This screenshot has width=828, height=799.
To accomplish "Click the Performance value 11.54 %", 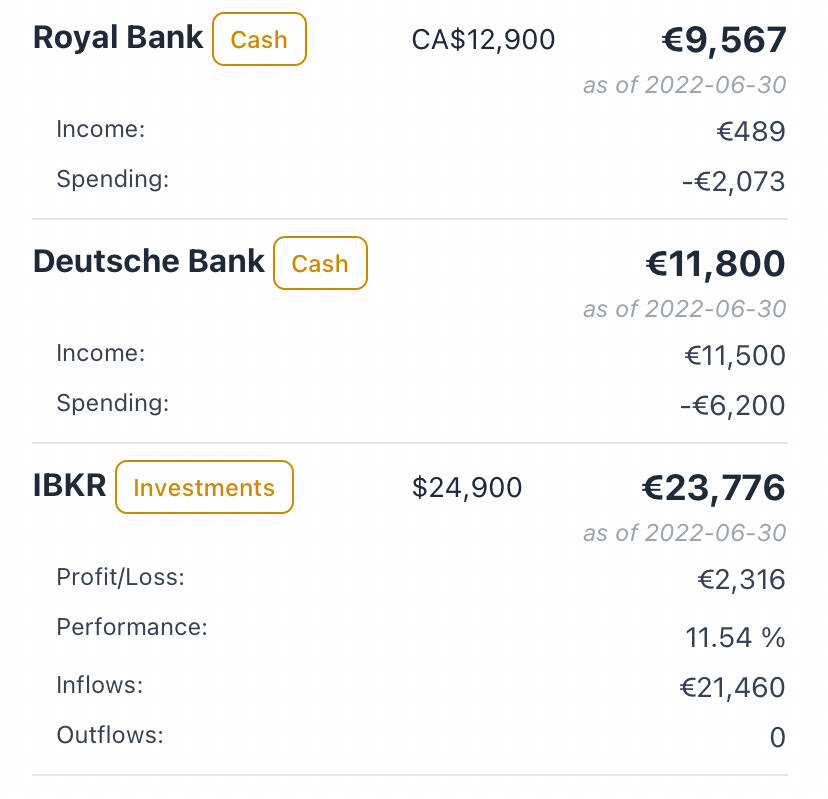I will click(735, 637).
